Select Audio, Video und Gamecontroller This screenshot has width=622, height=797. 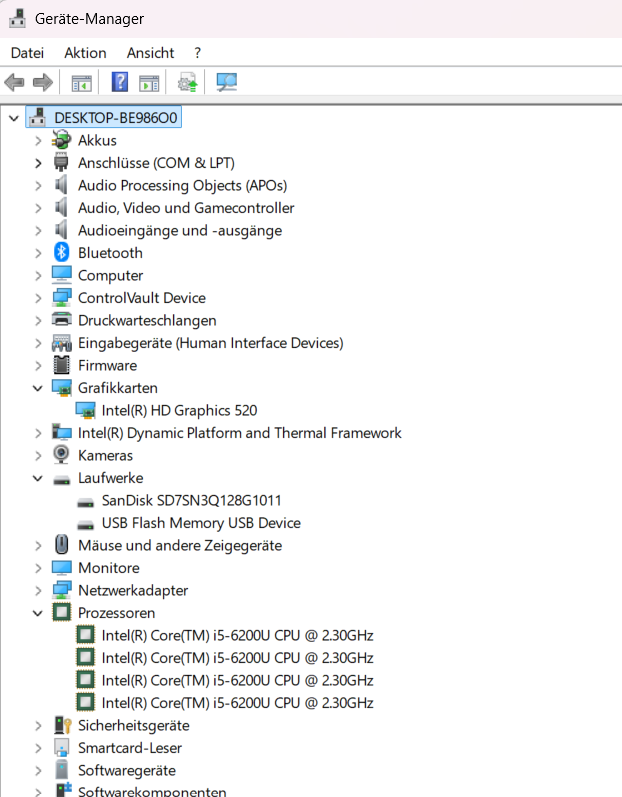click(186, 208)
